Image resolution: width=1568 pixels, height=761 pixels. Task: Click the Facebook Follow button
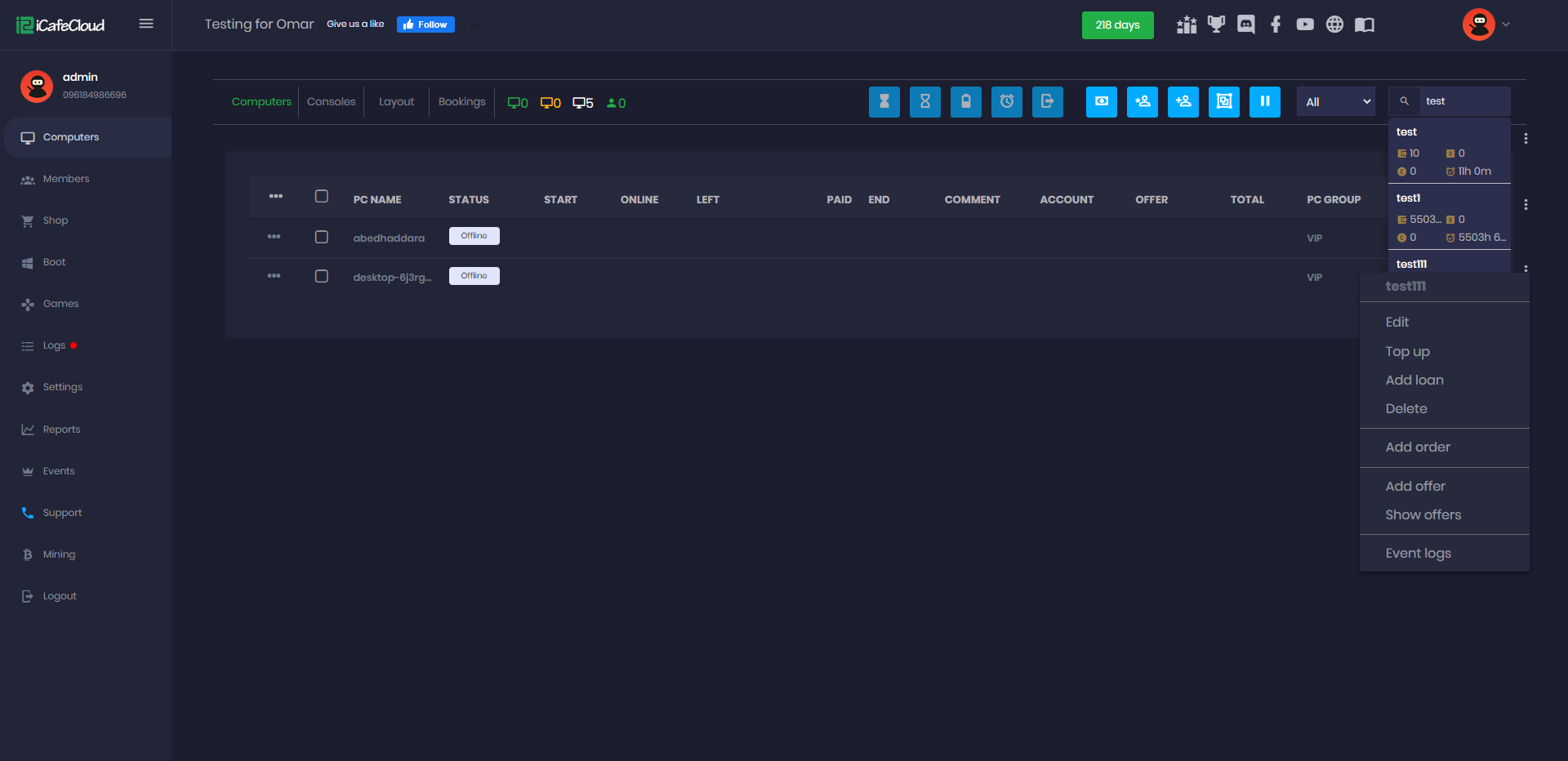[425, 24]
